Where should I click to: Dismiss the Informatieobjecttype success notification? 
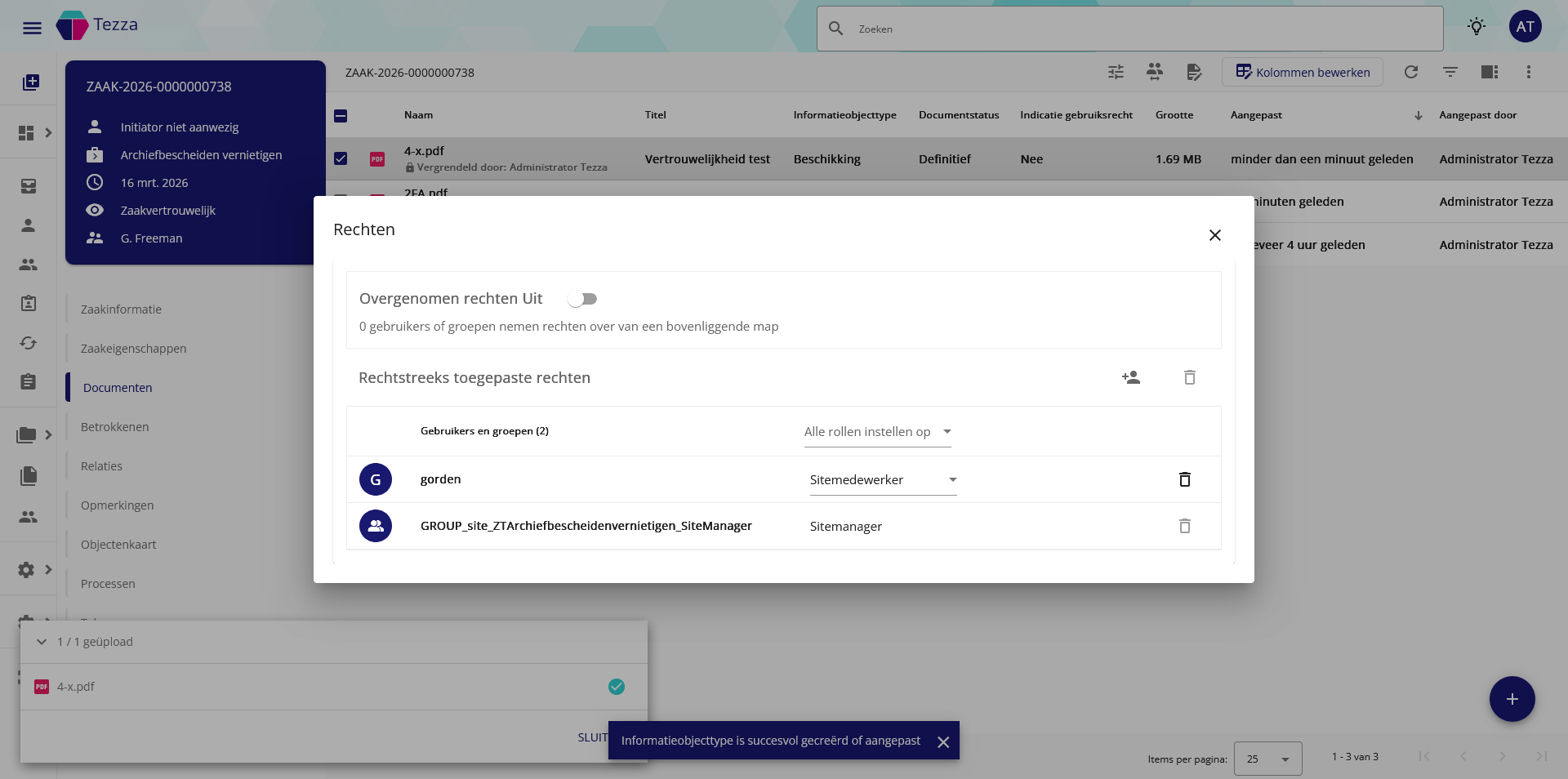943,741
